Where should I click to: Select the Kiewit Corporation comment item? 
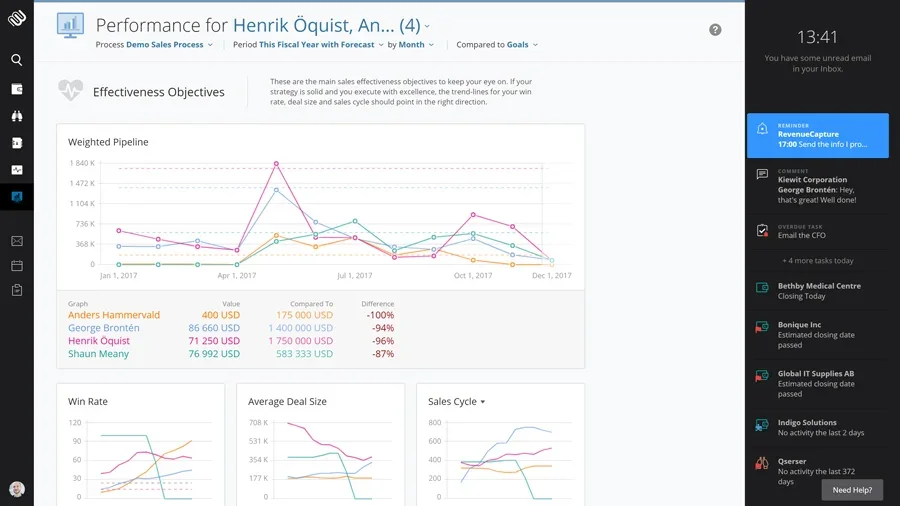point(817,185)
